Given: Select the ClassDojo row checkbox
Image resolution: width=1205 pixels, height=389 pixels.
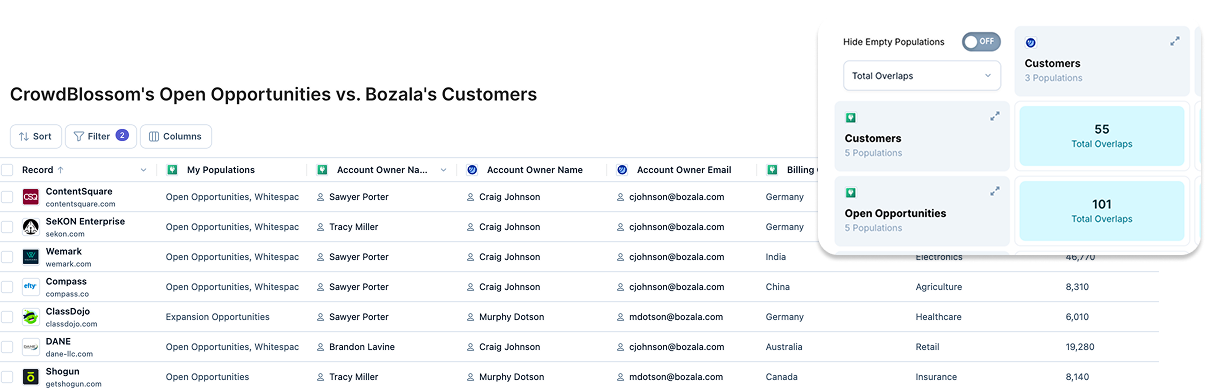Looking at the screenshot, I should click(x=7, y=317).
